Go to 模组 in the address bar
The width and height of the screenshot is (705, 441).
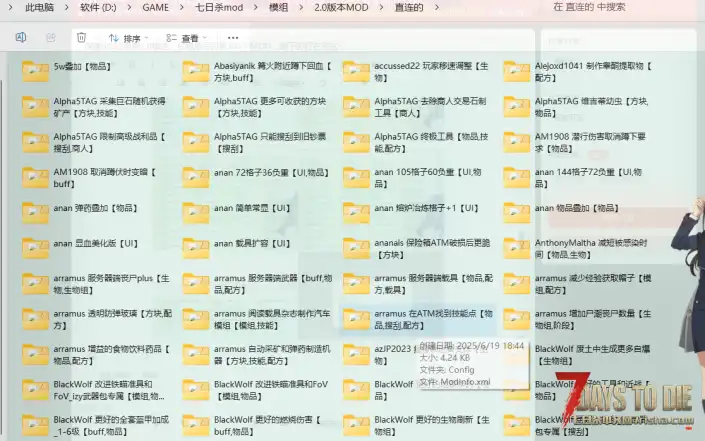coord(278,8)
